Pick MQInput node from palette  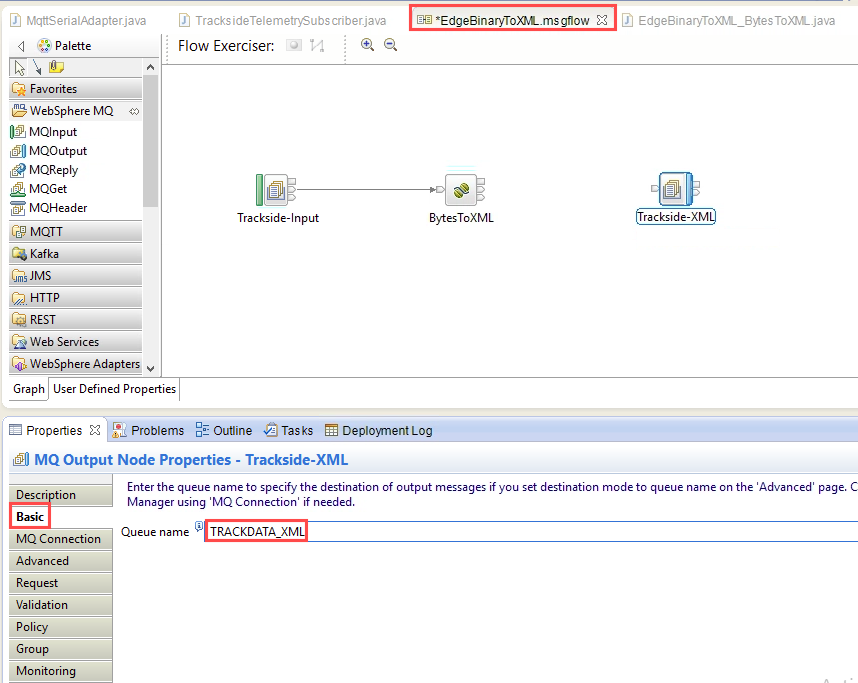[44, 132]
